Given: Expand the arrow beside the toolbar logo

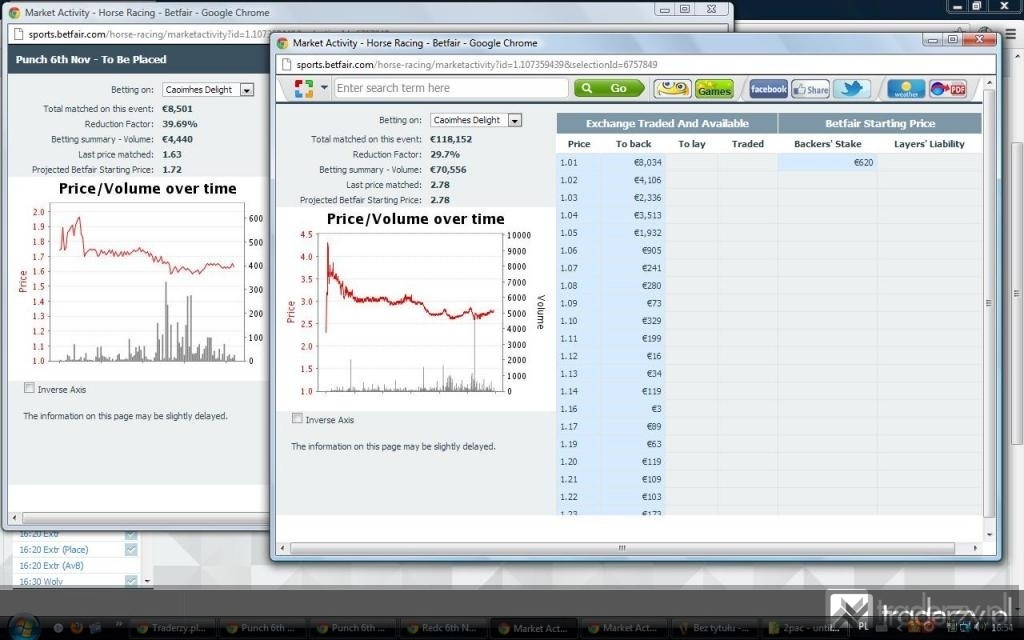Looking at the screenshot, I should [x=324, y=88].
